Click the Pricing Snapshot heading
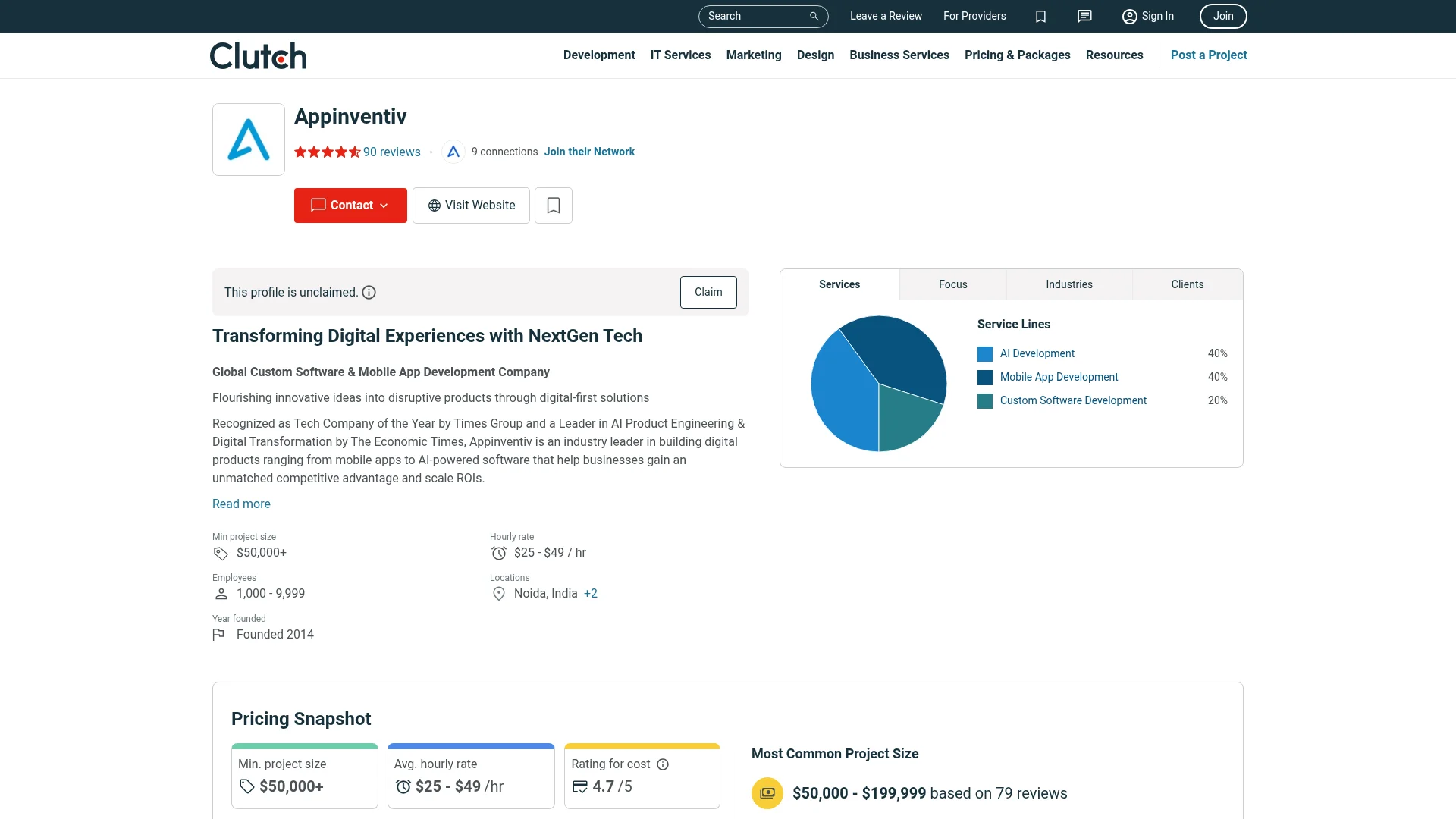The height and width of the screenshot is (819, 1456). [x=301, y=719]
